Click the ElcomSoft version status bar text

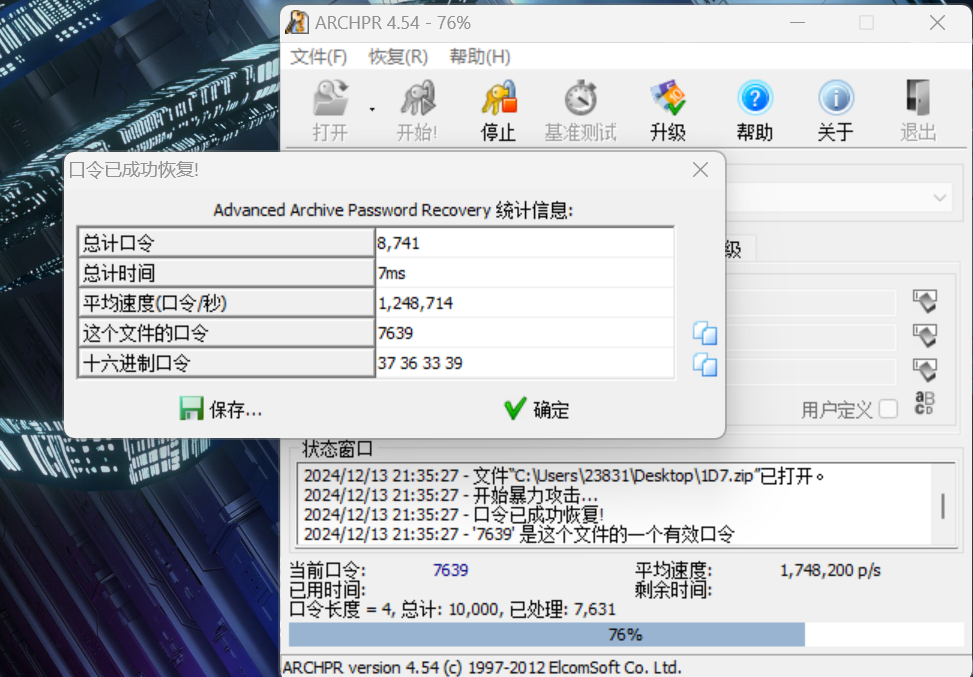tap(482, 667)
